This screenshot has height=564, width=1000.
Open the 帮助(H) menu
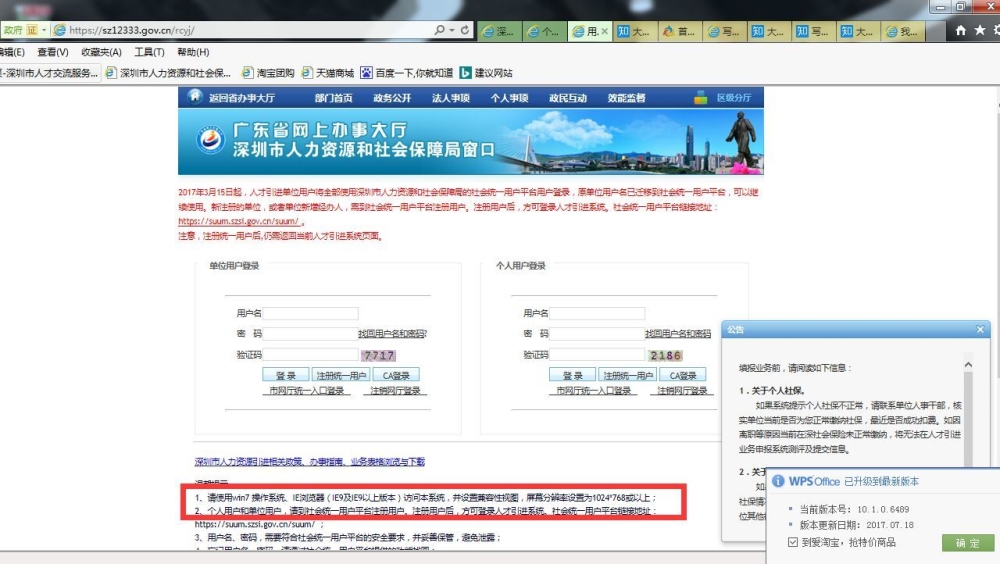(x=193, y=52)
